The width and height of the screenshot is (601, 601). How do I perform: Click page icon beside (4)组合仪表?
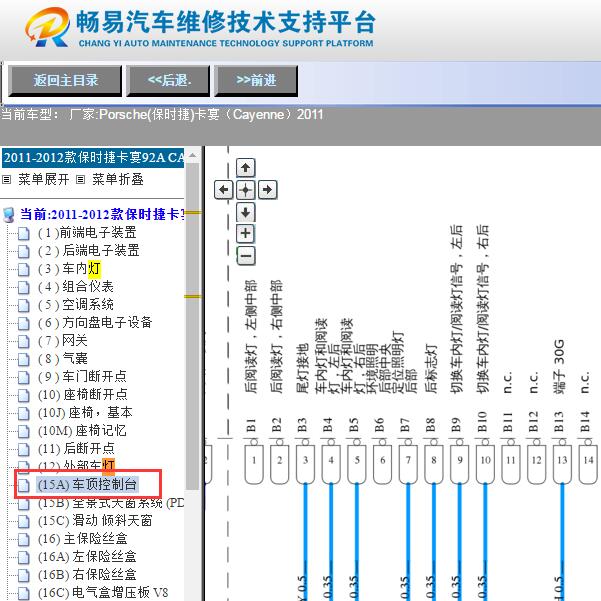pos(23,287)
